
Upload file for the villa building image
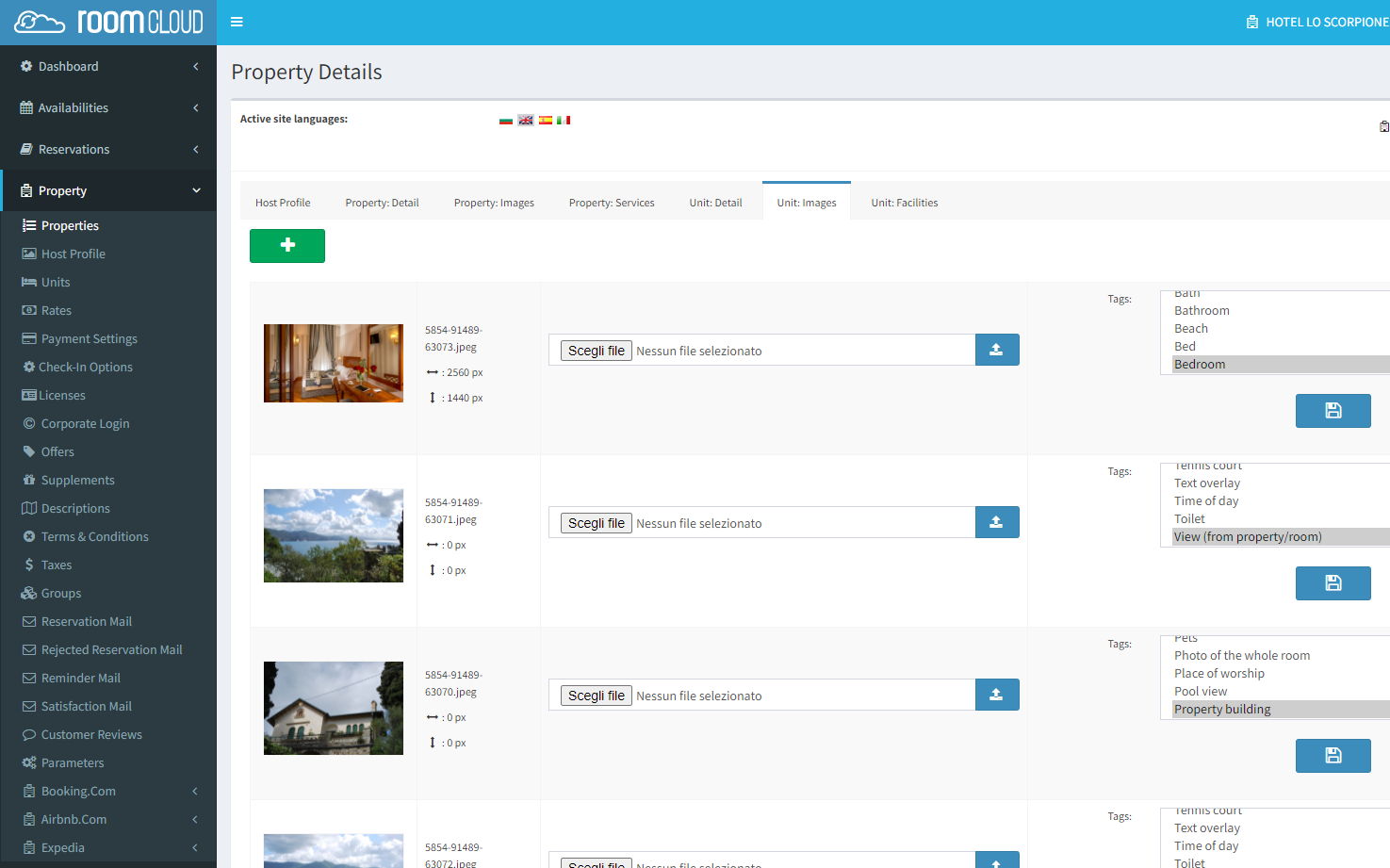point(996,695)
